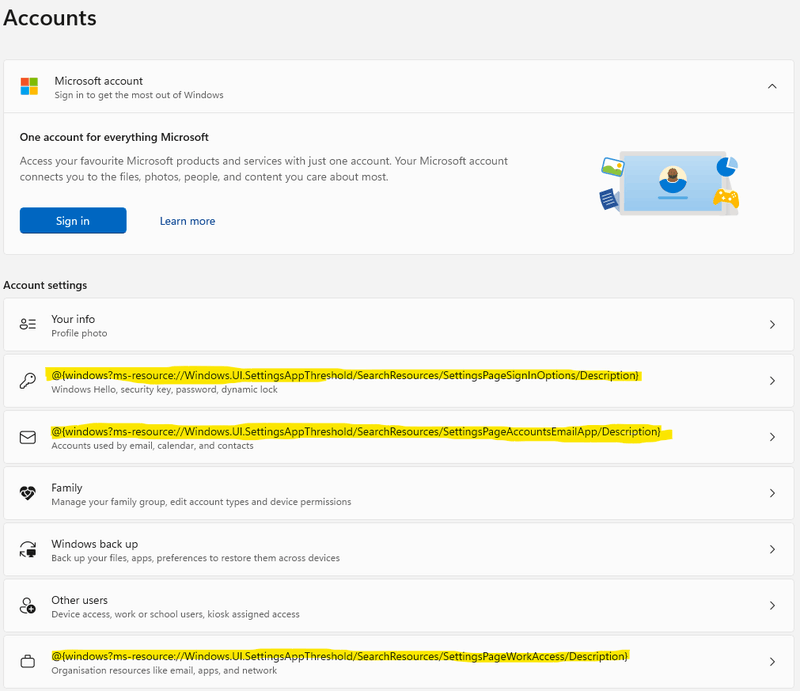This screenshot has height=691, width=800.
Task: Open Your info chevron arrow
Action: point(772,325)
